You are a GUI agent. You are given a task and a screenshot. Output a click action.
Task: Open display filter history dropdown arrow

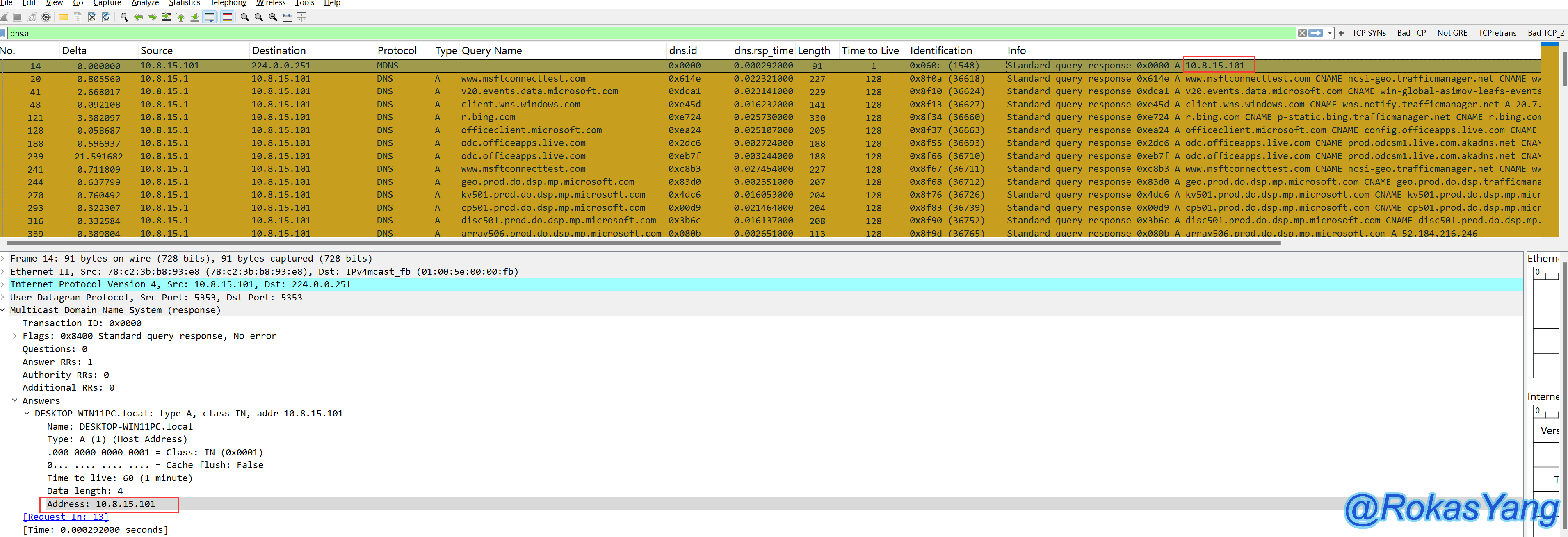click(x=1329, y=33)
